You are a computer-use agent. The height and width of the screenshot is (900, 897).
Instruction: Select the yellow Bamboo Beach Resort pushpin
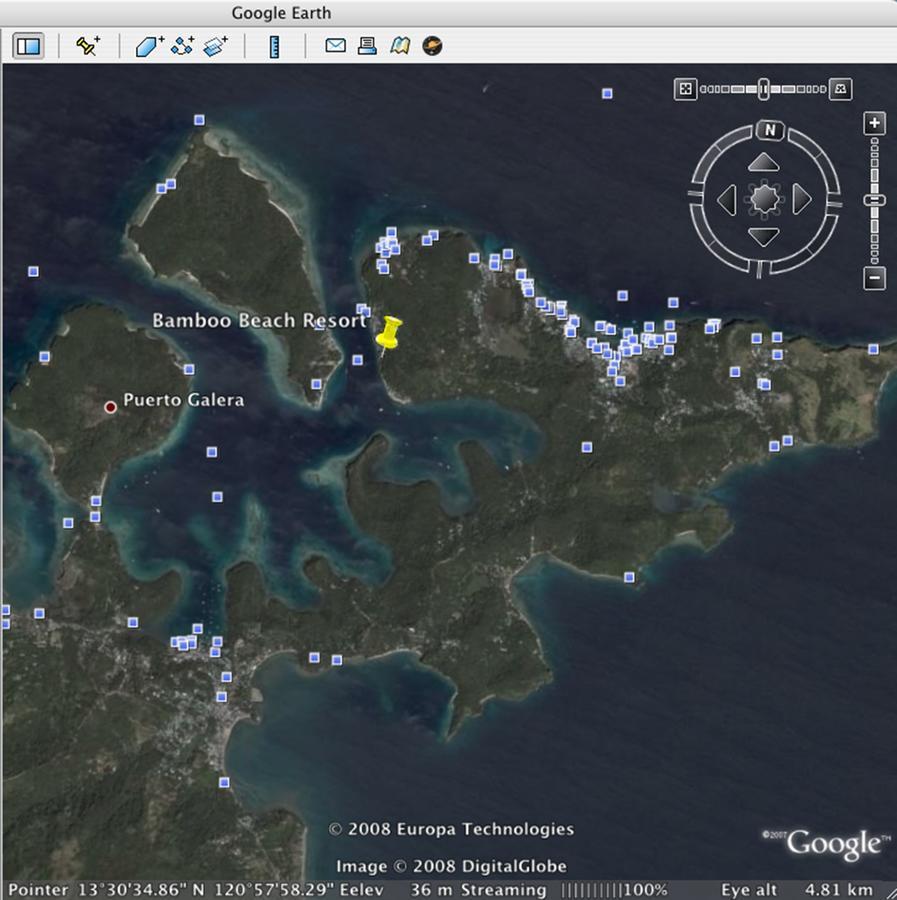tap(389, 333)
